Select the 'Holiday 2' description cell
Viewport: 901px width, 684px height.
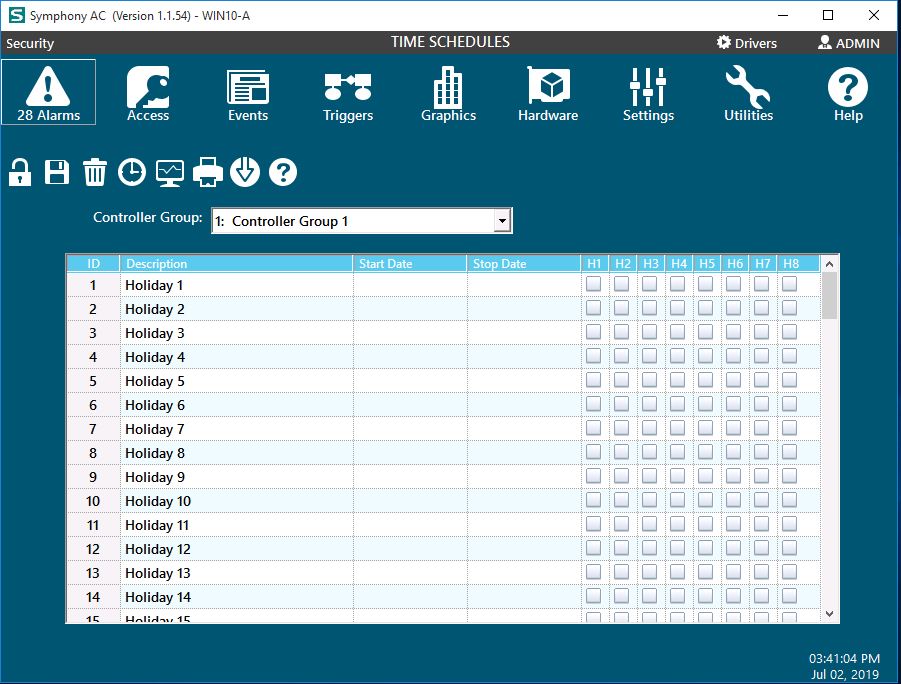point(237,309)
